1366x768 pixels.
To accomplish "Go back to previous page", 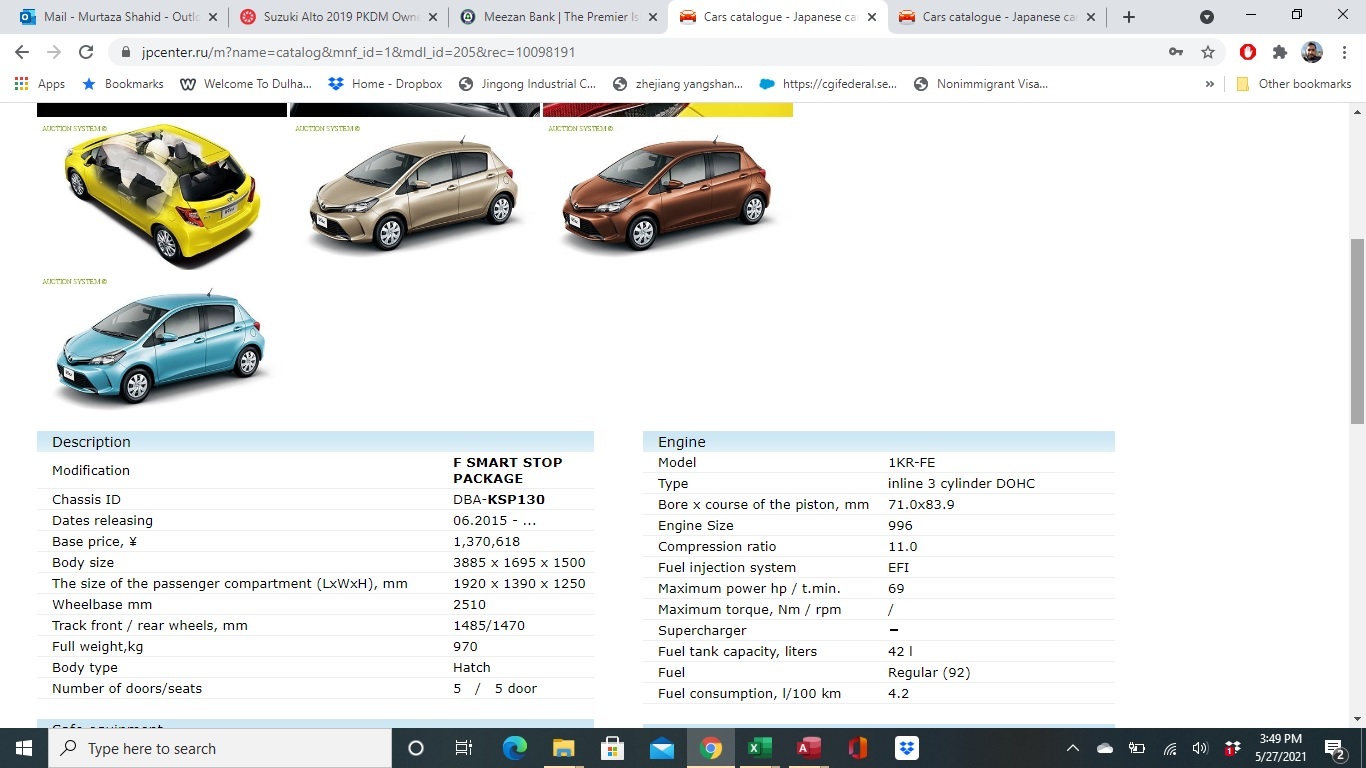I will (x=22, y=52).
